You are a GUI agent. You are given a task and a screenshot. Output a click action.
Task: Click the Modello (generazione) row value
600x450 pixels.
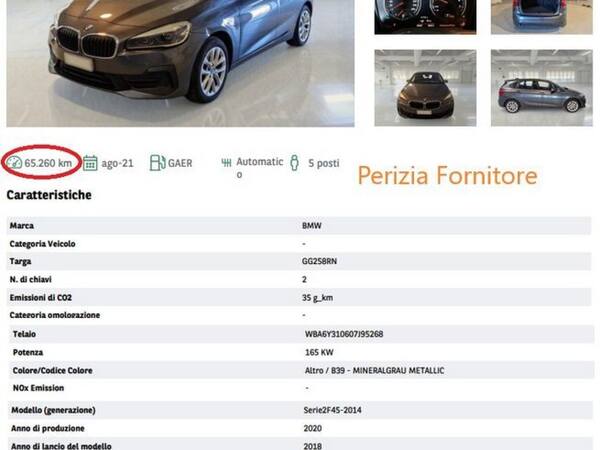coord(333,410)
